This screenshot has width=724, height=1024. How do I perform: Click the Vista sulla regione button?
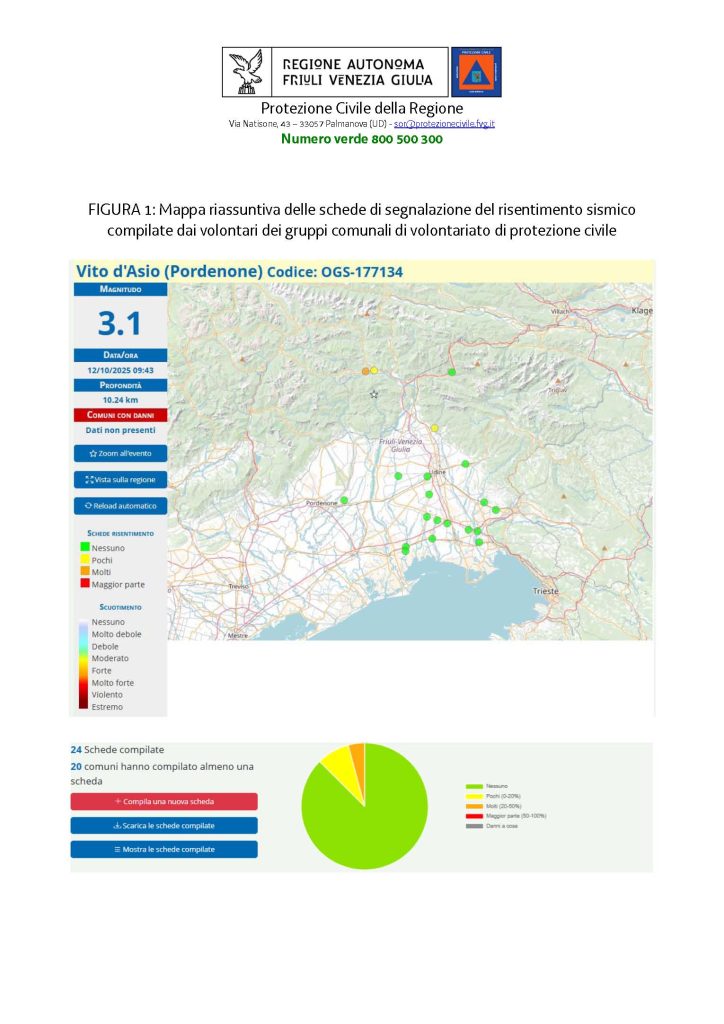click(120, 479)
